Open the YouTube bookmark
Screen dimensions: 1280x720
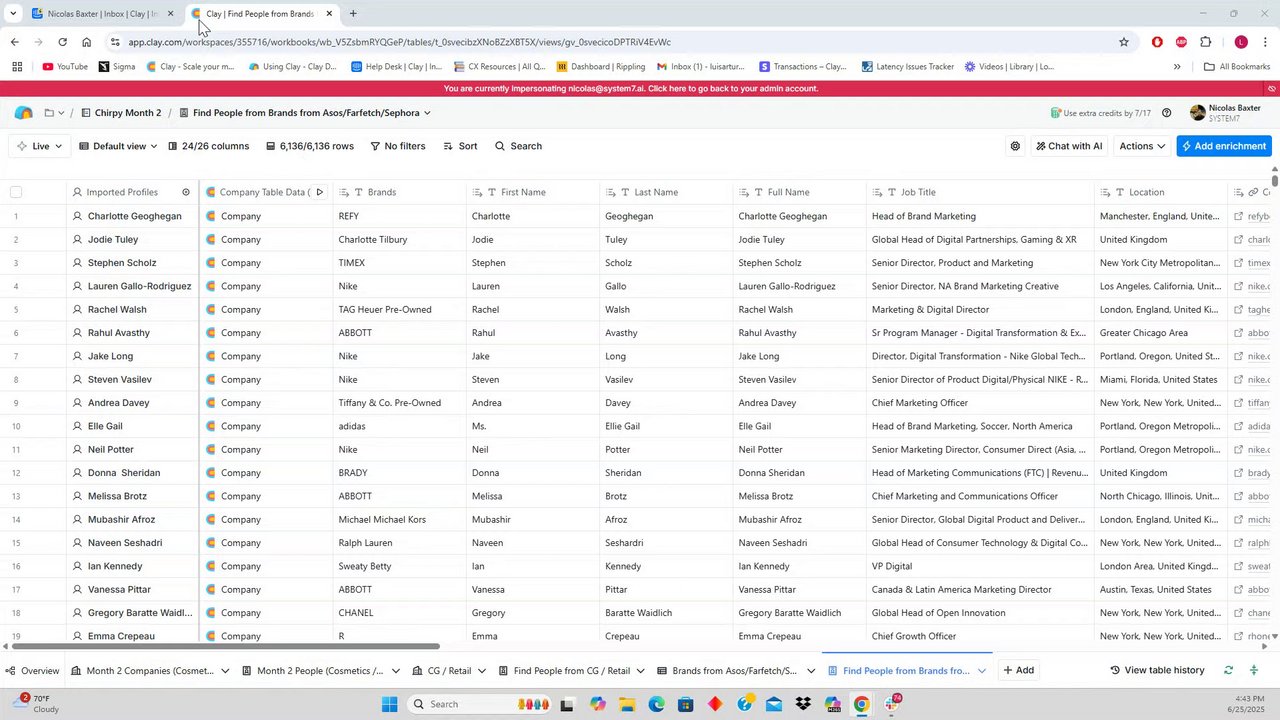(x=65, y=67)
